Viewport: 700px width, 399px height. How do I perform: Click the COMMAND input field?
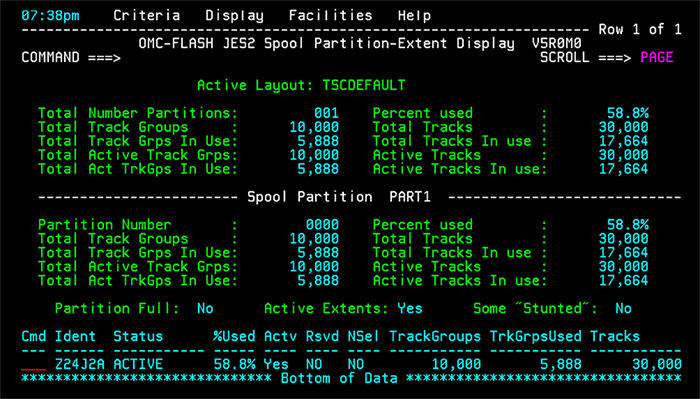pos(328,58)
